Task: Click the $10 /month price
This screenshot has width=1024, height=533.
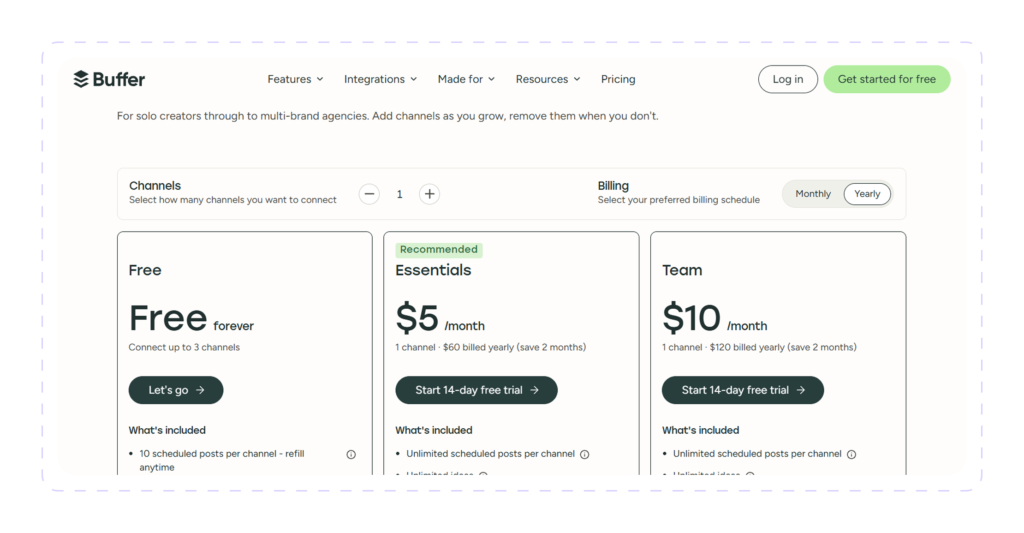Action: point(714,318)
